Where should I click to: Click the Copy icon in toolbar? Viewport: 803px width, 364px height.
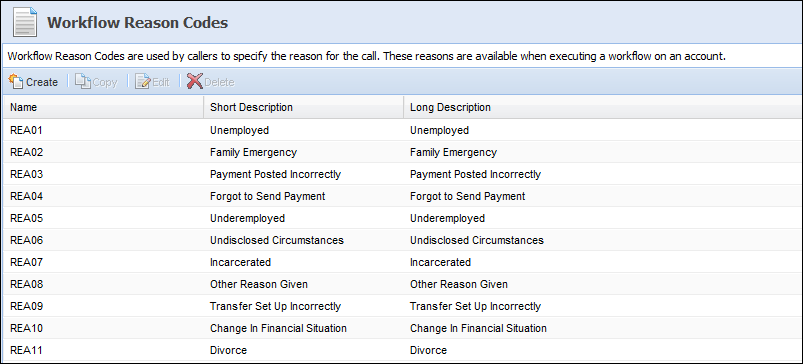(82, 81)
